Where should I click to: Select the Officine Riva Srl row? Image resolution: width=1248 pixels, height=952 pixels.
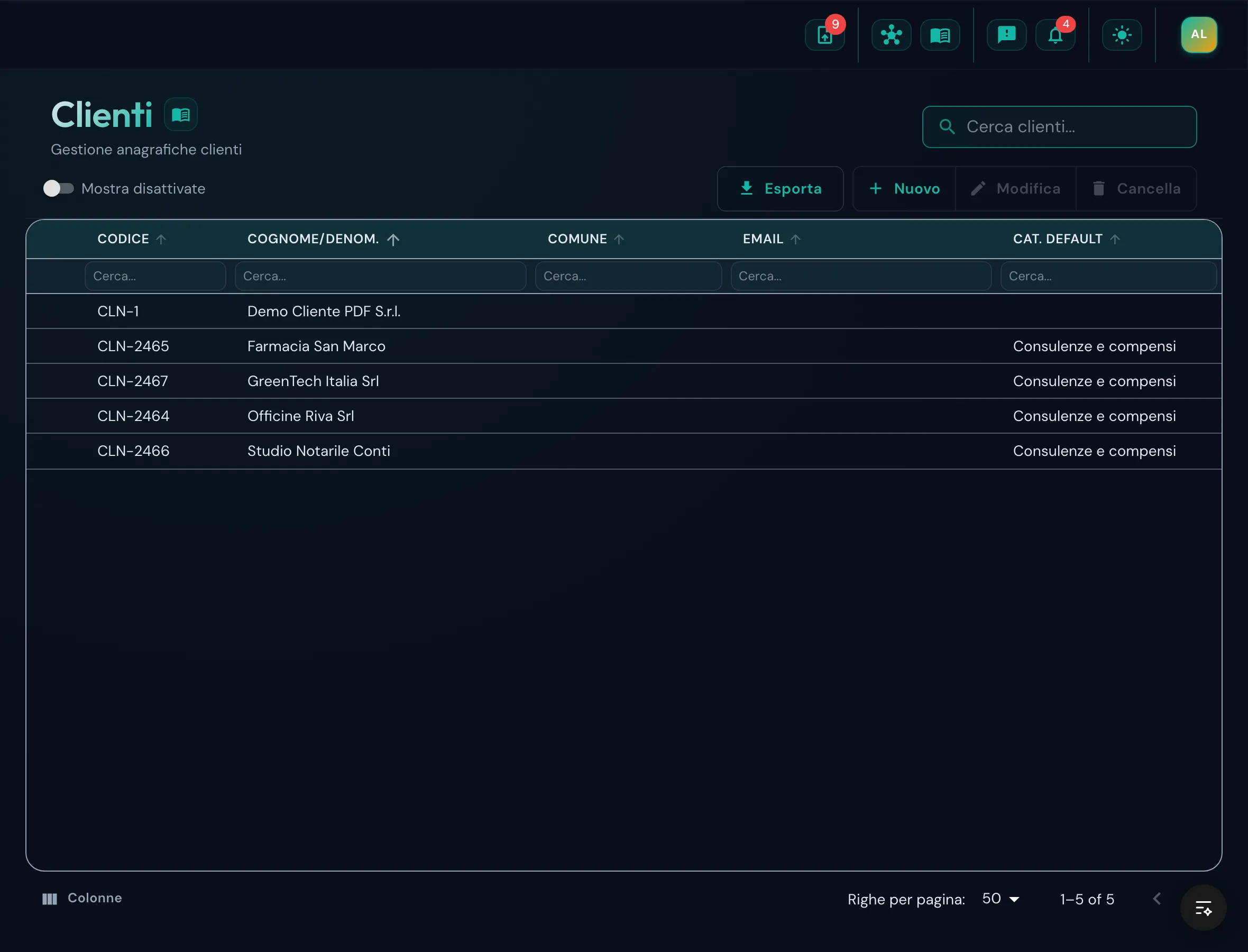pos(623,416)
